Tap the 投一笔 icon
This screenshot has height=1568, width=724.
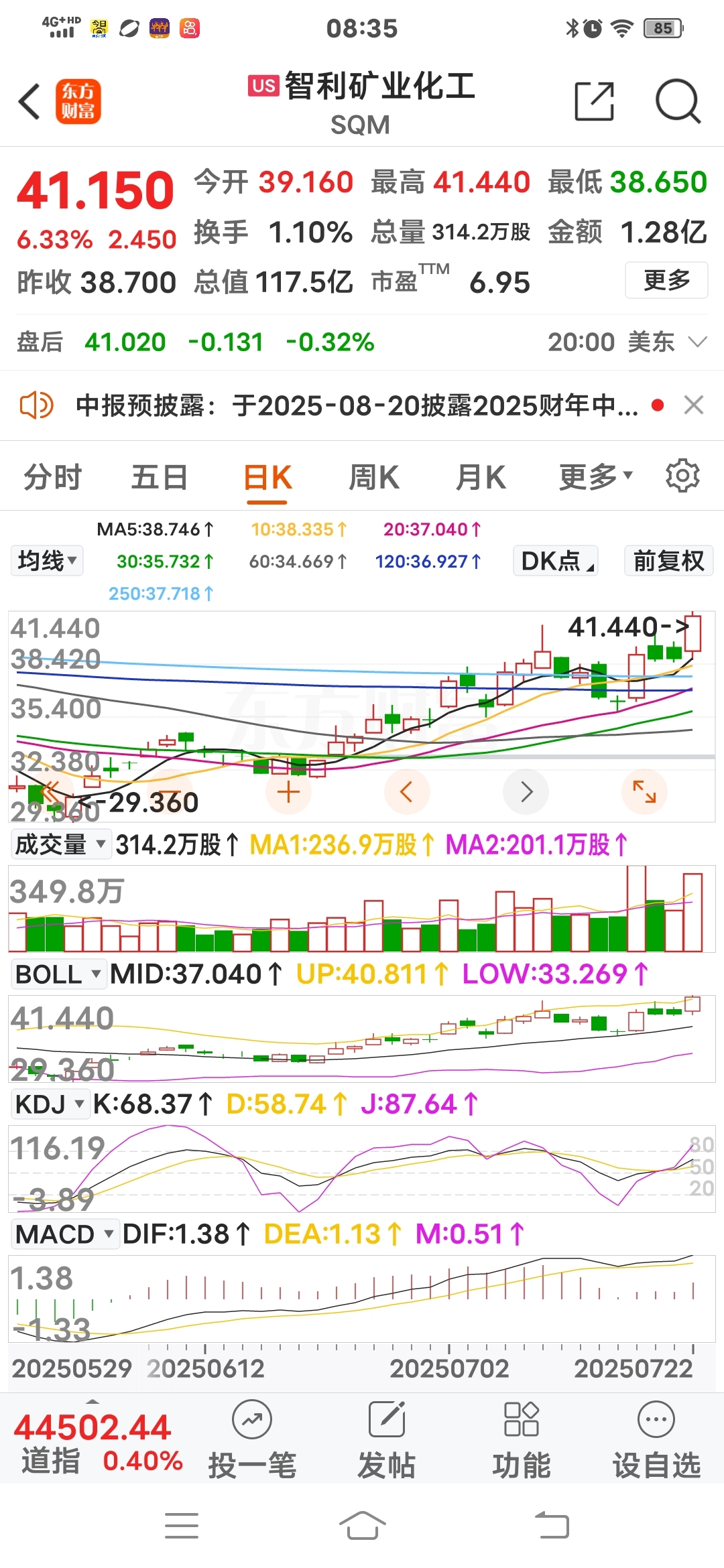(252, 1419)
